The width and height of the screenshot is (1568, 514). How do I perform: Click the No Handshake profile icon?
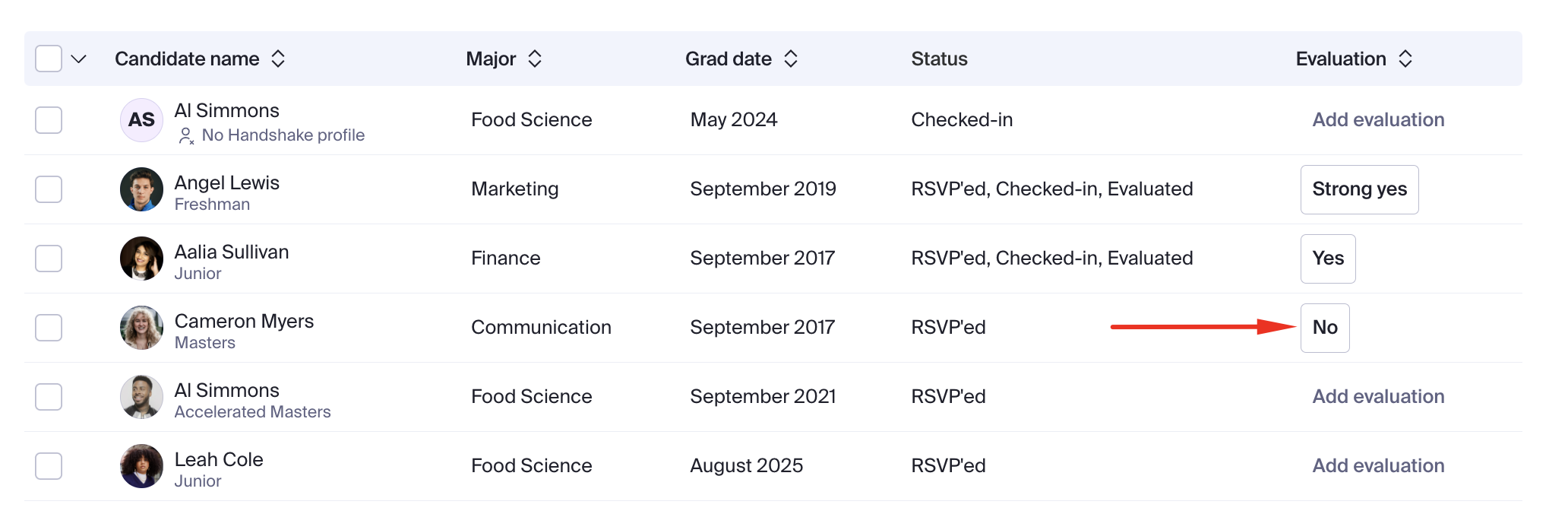[186, 136]
